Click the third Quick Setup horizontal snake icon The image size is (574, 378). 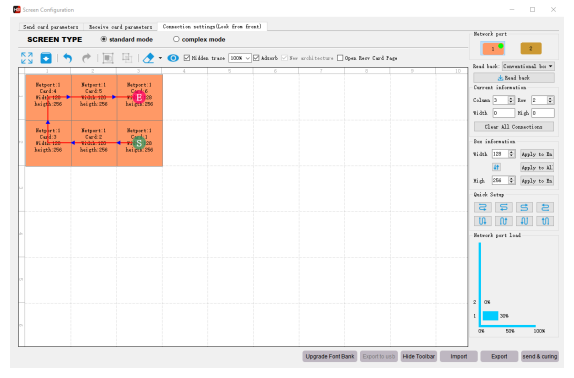(524, 207)
